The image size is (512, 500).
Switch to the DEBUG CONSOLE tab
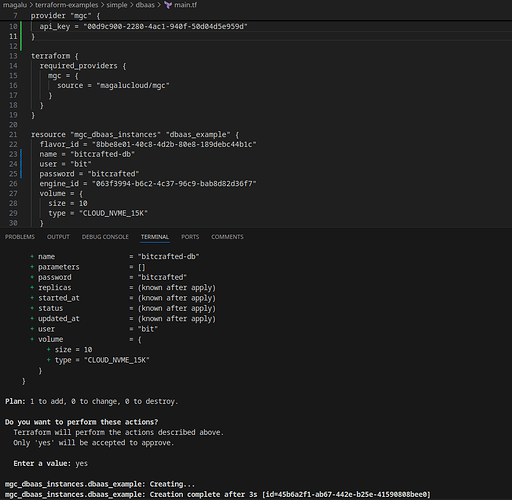[x=105, y=237]
